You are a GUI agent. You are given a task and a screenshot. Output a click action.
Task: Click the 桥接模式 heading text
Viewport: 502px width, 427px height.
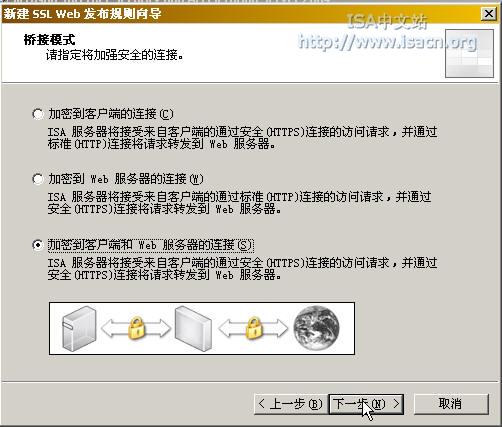pyautogui.click(x=50, y=40)
